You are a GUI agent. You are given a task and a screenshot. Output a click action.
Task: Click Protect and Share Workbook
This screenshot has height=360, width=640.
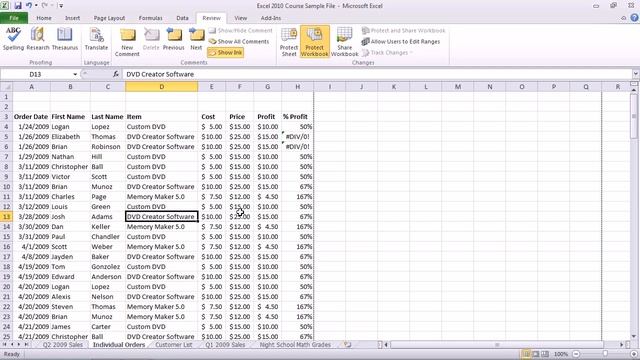403,31
